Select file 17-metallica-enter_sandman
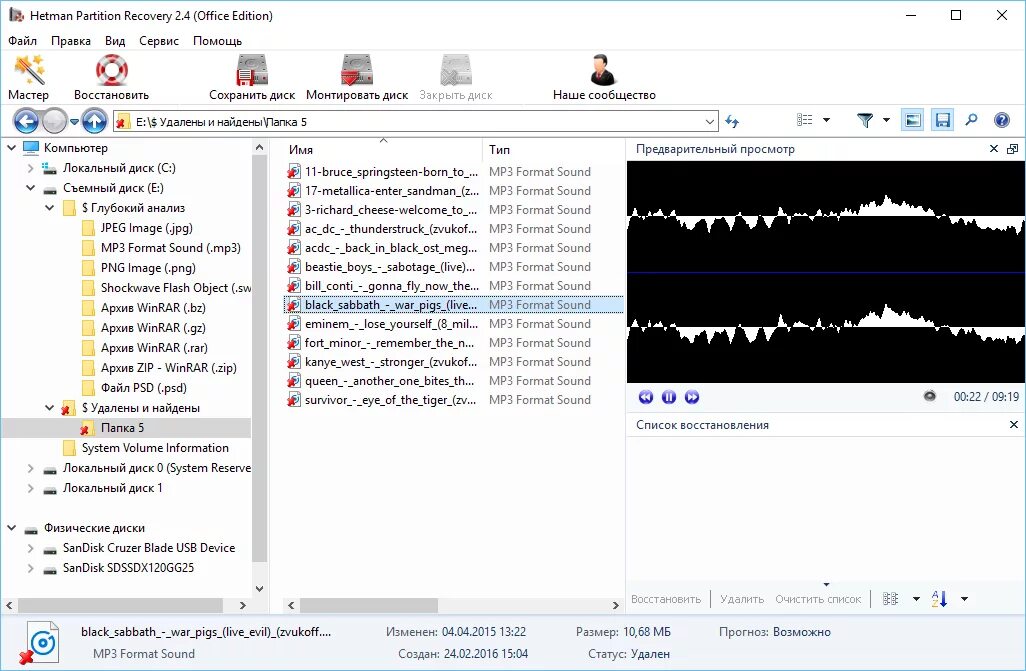Screen dimensions: 1026x671 (x=453, y=190)
